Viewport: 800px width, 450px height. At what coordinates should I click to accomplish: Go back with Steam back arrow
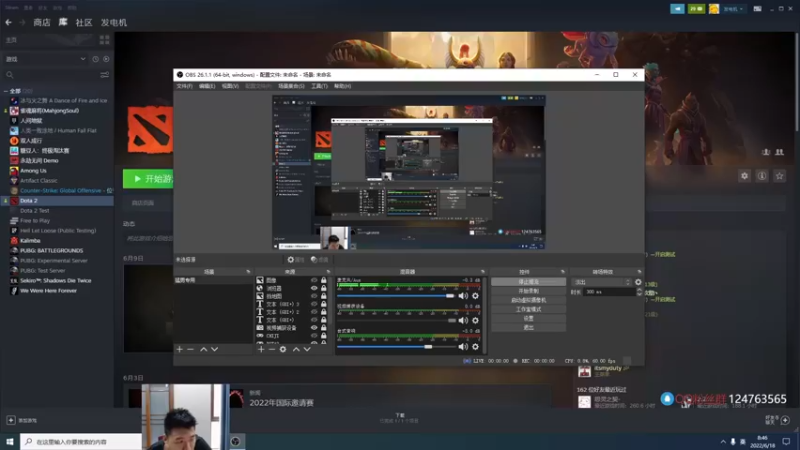[x=8, y=22]
